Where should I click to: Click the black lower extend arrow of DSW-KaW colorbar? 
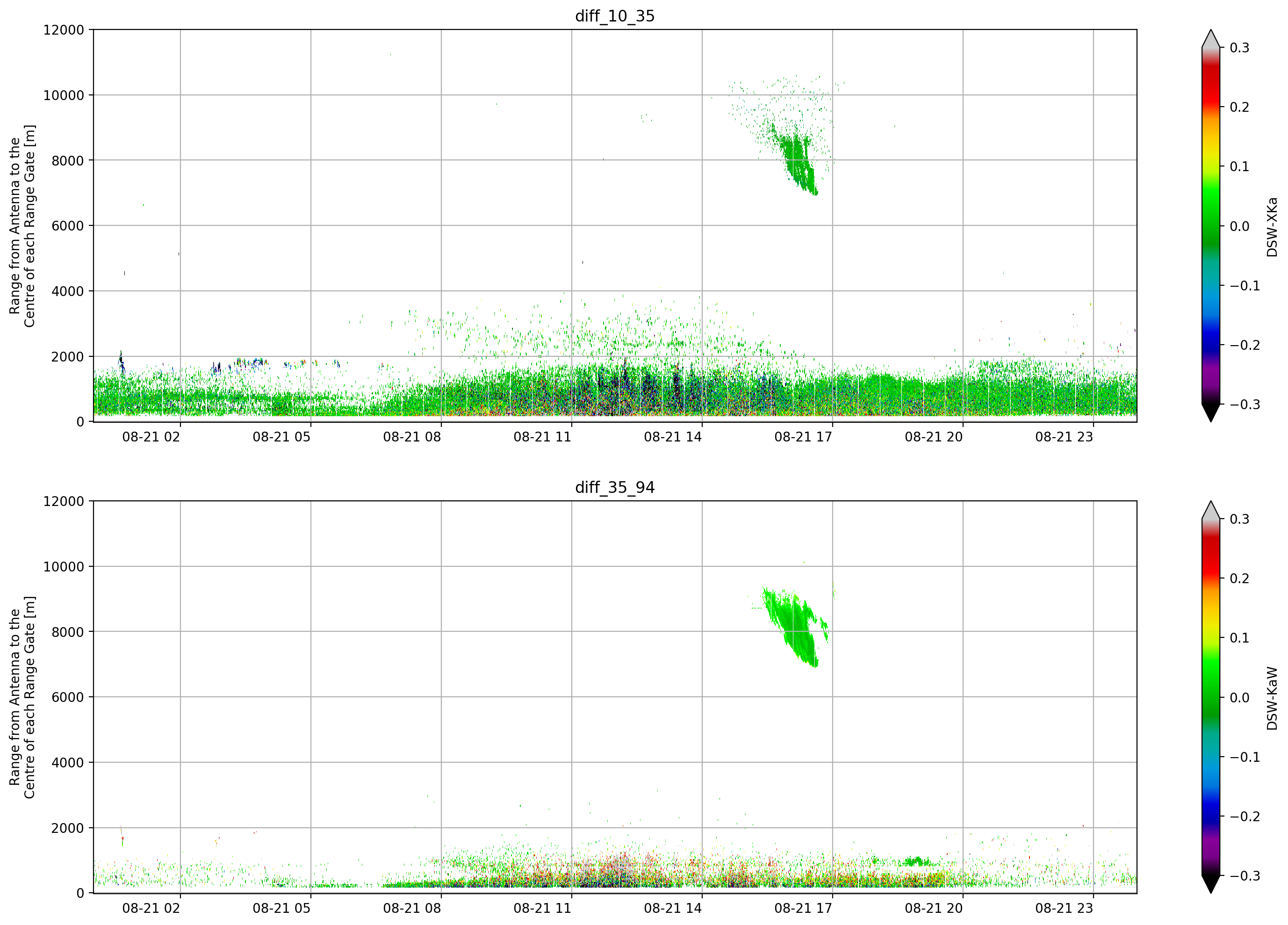pos(1211,883)
